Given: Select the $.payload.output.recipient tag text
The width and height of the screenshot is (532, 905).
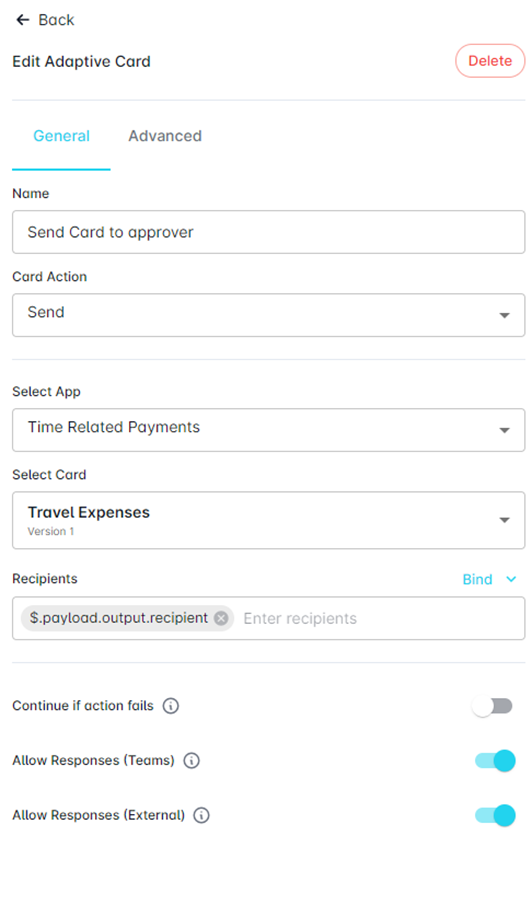Looking at the screenshot, I should click(x=119, y=618).
